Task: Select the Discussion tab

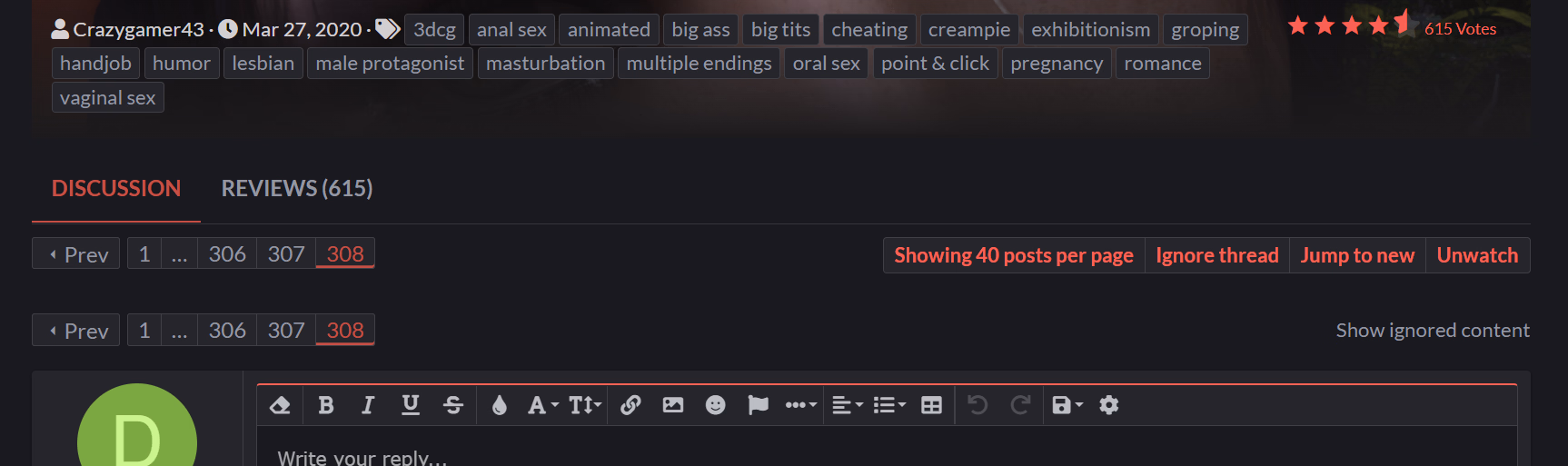Action: tap(116, 188)
